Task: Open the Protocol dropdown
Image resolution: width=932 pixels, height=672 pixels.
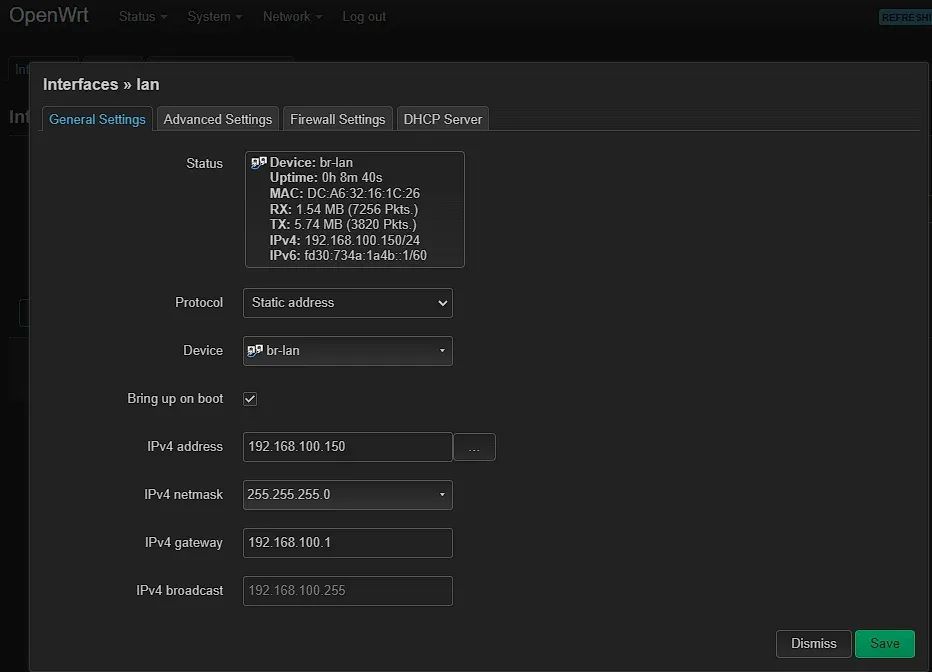Action: point(347,303)
